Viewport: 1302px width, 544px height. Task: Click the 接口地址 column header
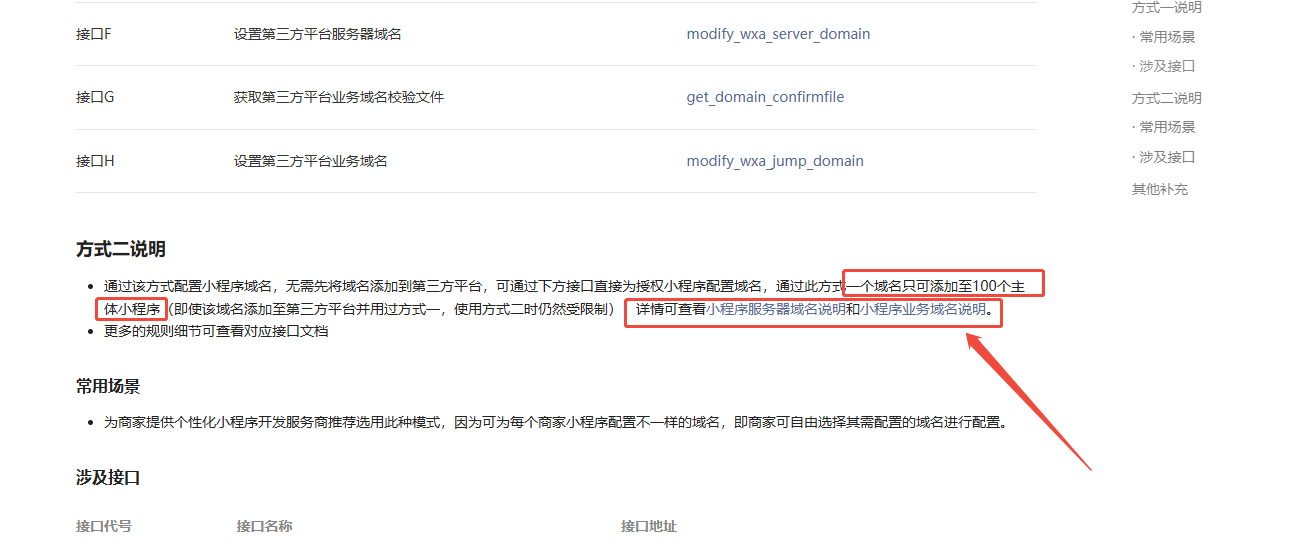click(649, 526)
